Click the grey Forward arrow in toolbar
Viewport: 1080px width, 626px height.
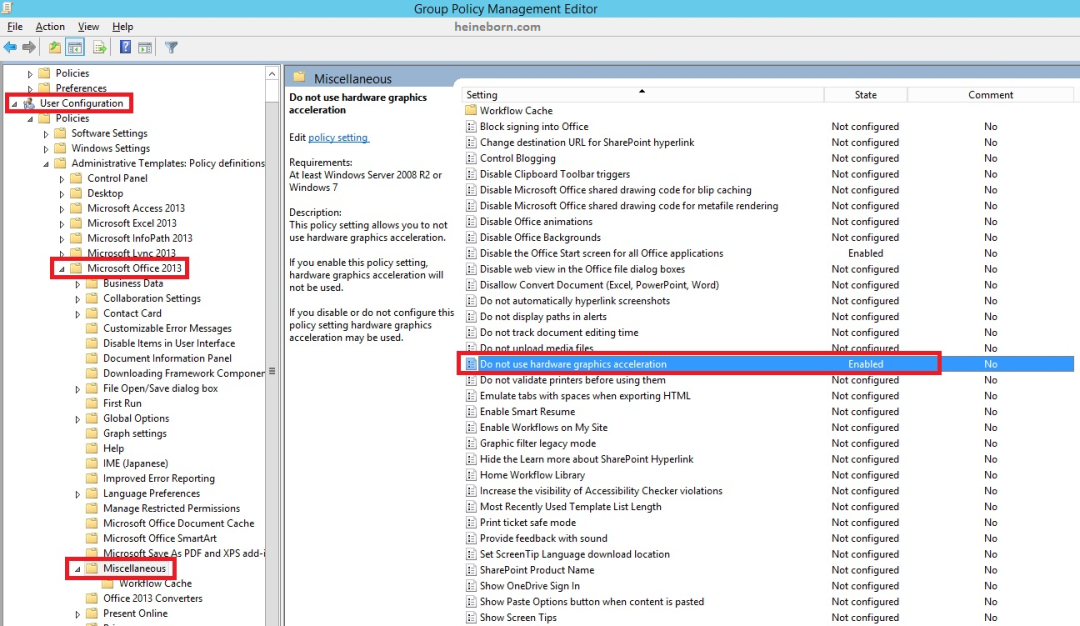click(x=29, y=48)
